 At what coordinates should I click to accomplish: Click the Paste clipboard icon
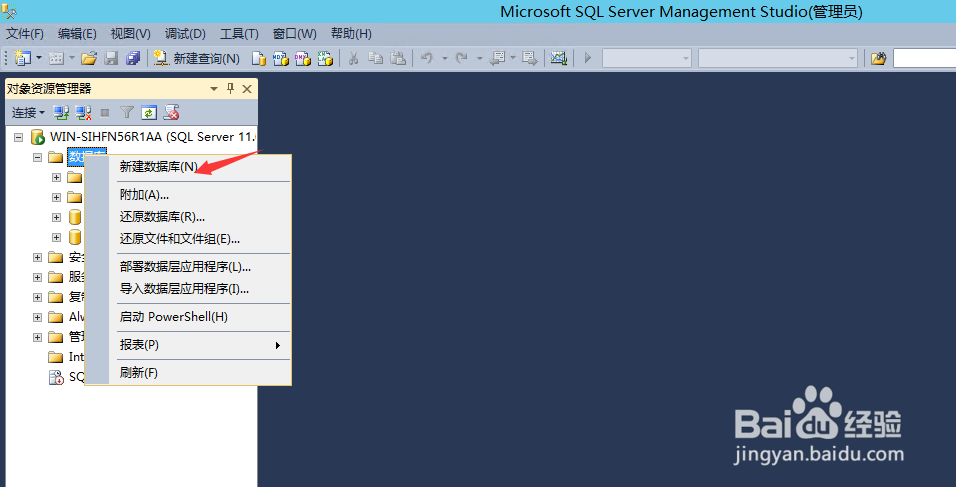coord(398,59)
